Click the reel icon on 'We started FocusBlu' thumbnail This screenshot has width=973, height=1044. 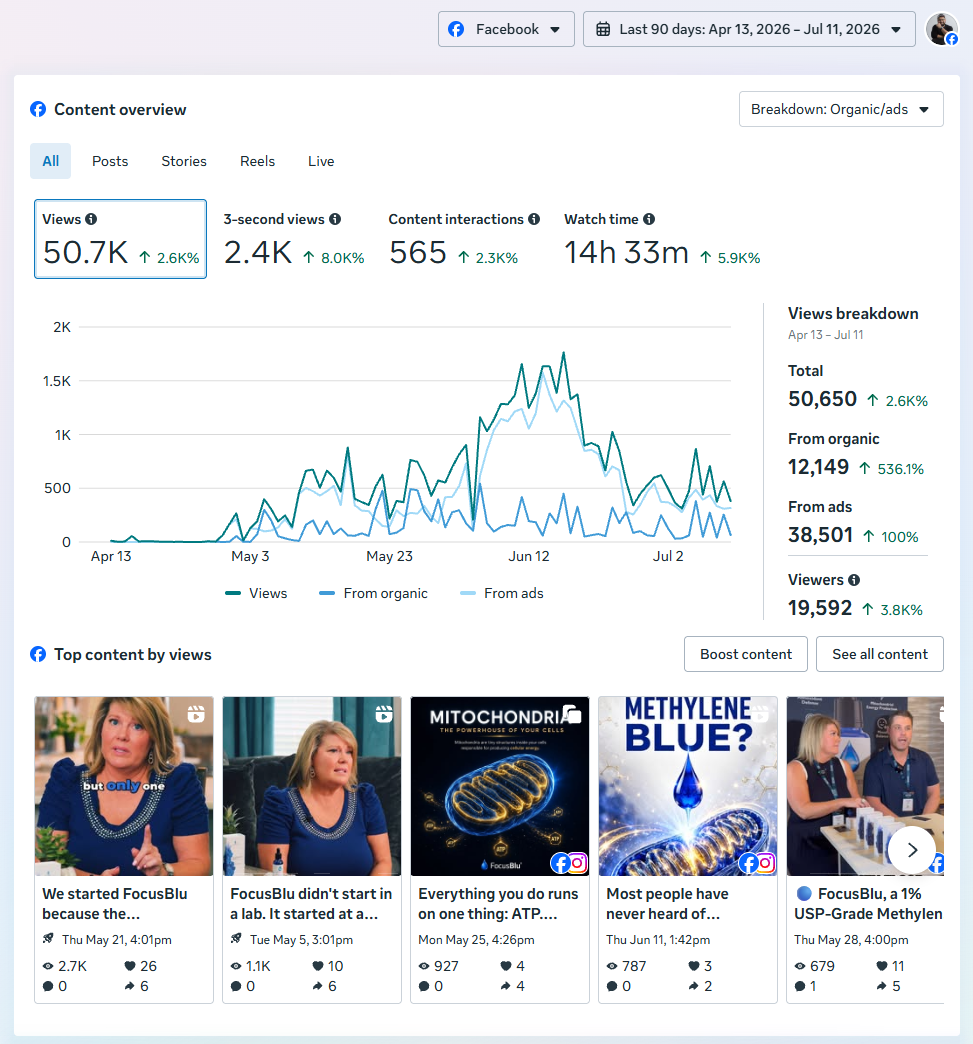point(196,714)
